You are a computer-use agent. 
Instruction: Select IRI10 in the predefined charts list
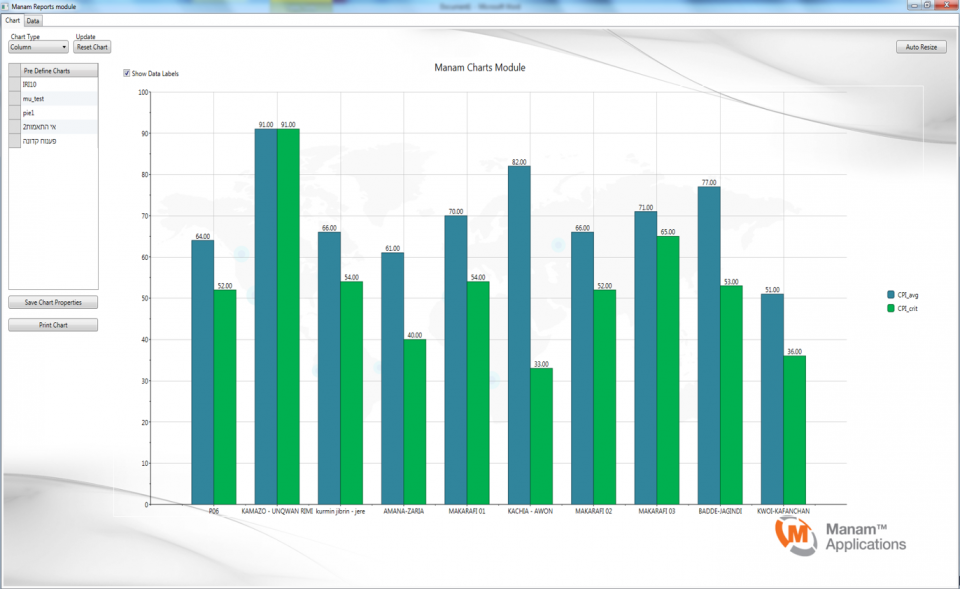(x=59, y=84)
